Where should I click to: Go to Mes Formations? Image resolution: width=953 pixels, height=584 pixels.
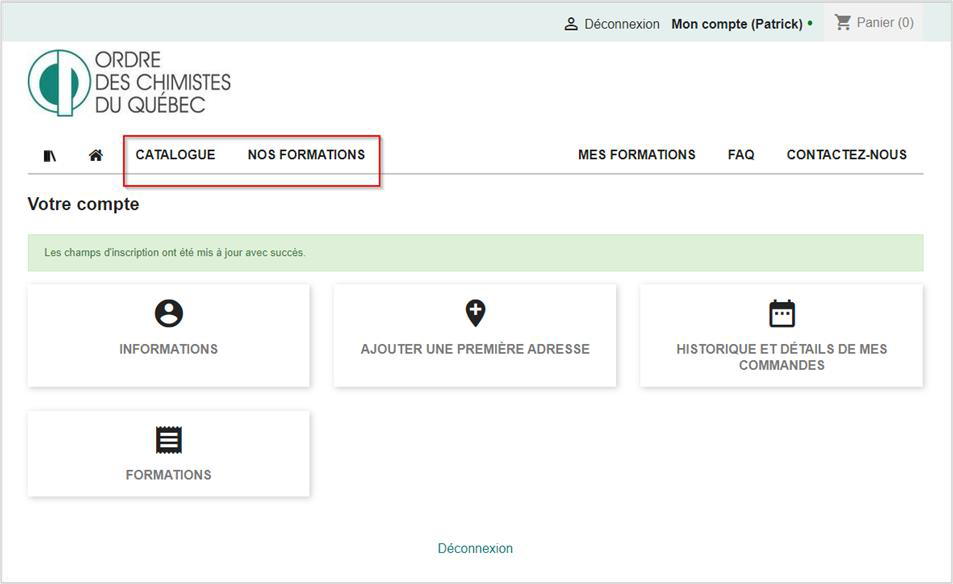(x=636, y=155)
